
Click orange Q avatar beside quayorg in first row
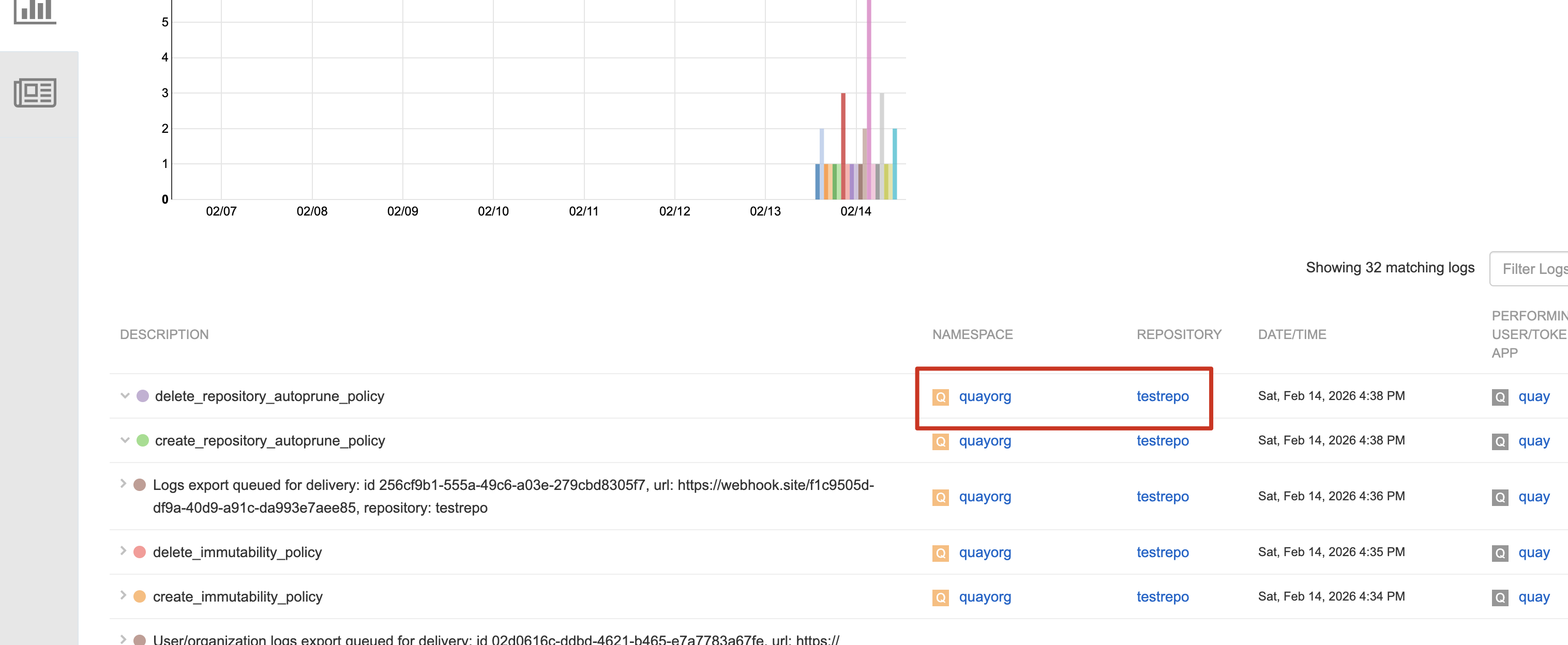pos(940,397)
